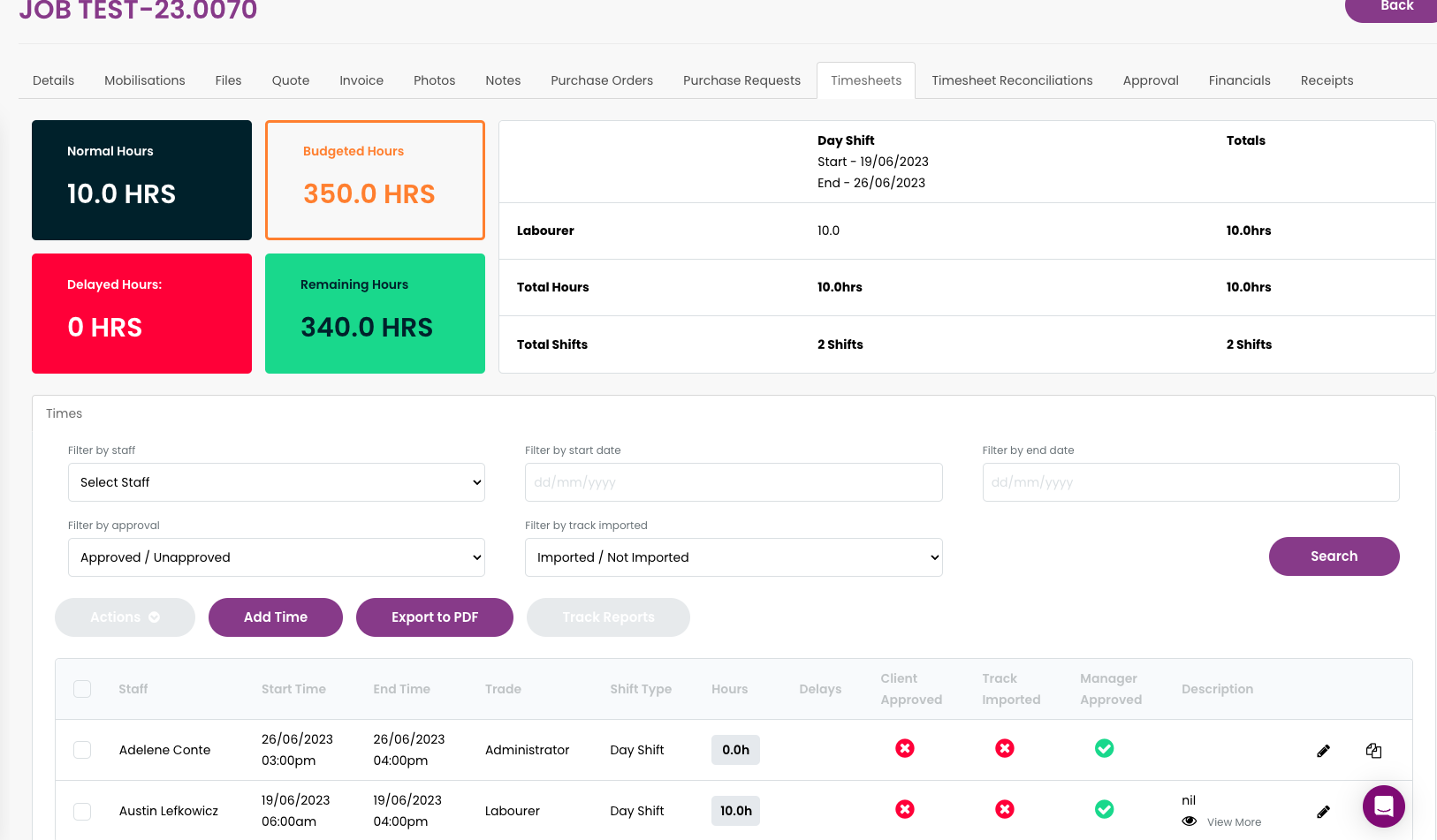Click the Add Time button
The width and height of the screenshot is (1437, 840).
(x=275, y=617)
